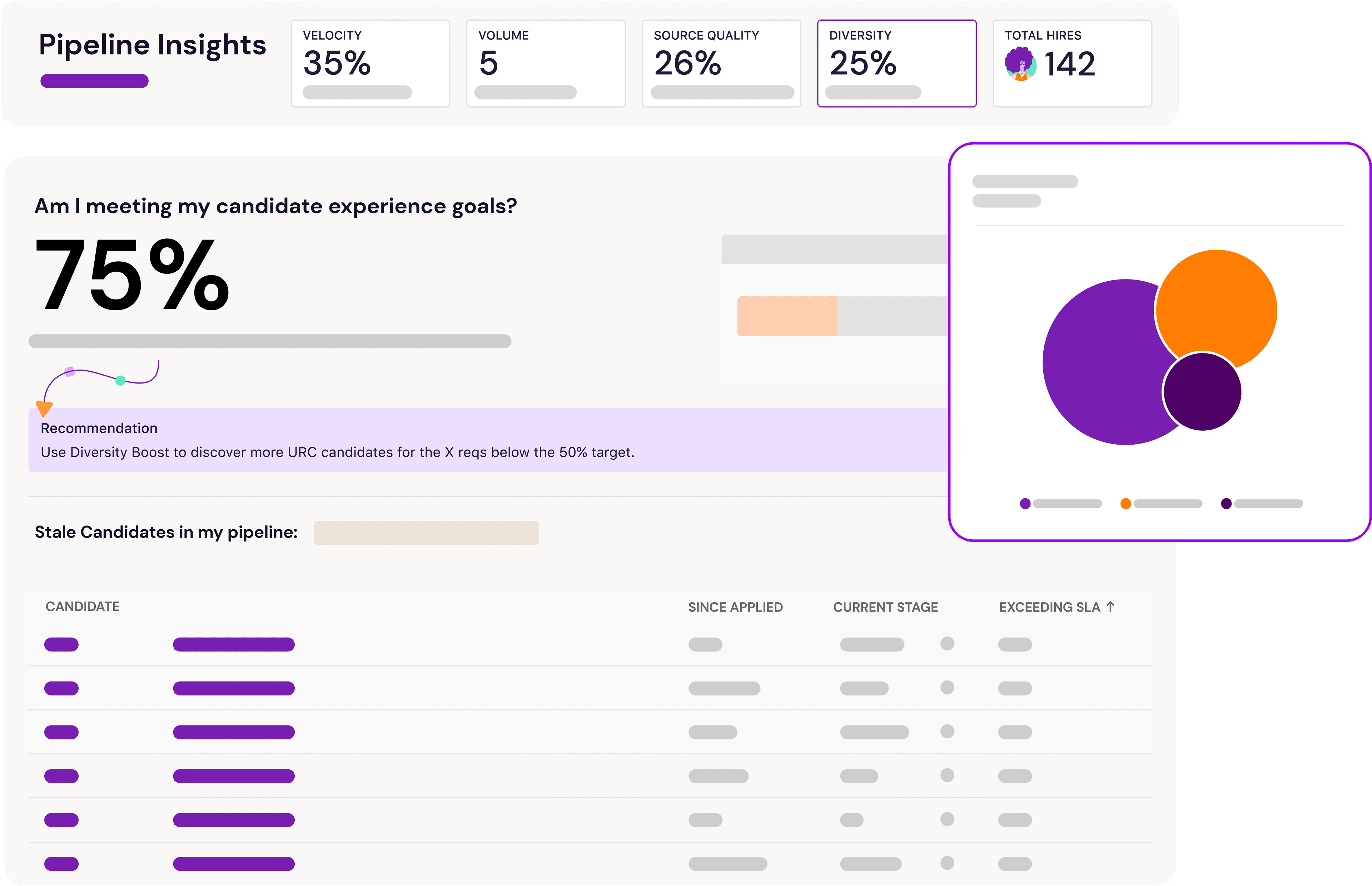Click the peach progress bar segment
Viewport: 1372px width, 886px height.
click(x=787, y=316)
